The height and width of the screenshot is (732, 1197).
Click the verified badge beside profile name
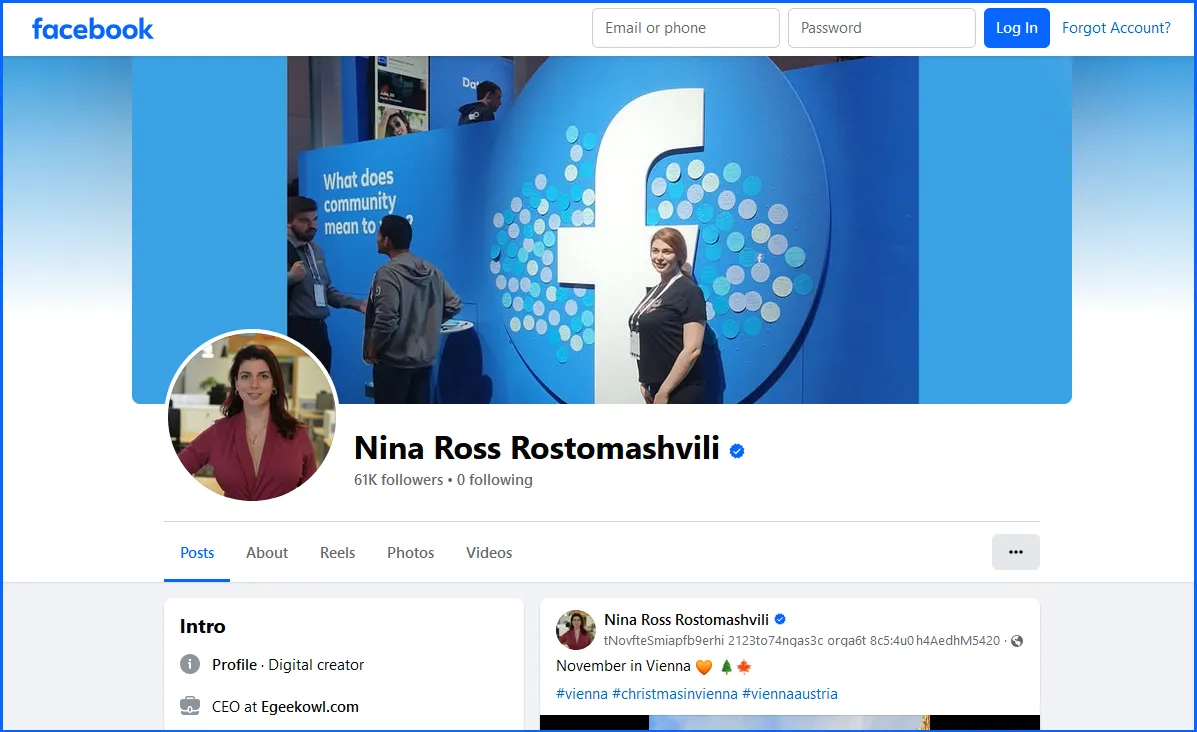click(737, 451)
